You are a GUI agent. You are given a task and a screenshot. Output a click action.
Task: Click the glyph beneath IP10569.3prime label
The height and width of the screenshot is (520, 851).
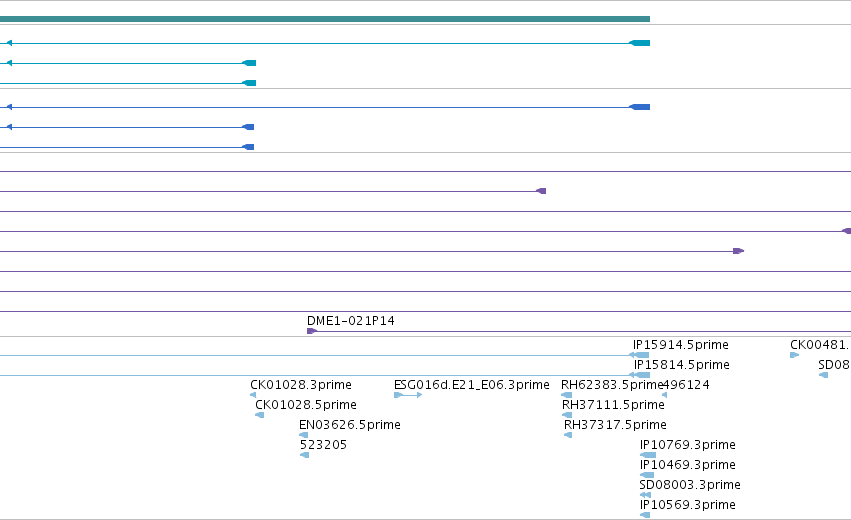tap(645, 515)
